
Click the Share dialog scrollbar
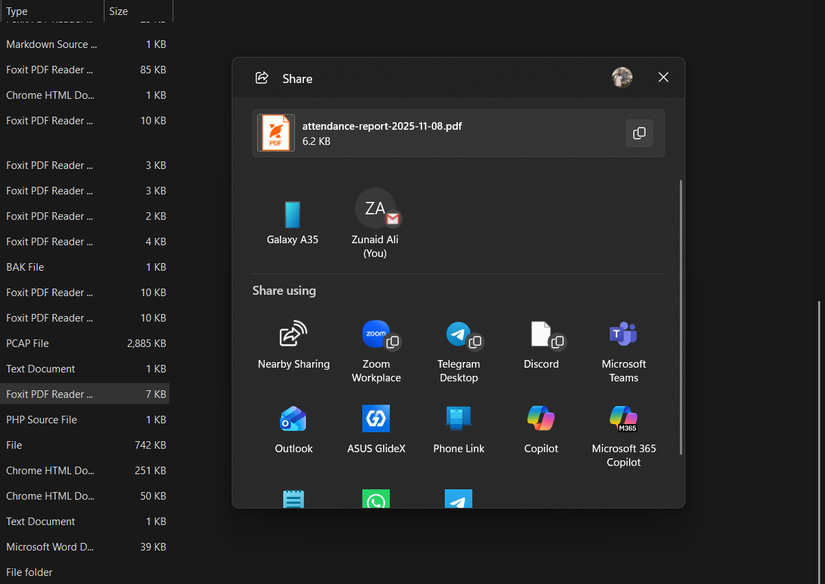tap(681, 317)
